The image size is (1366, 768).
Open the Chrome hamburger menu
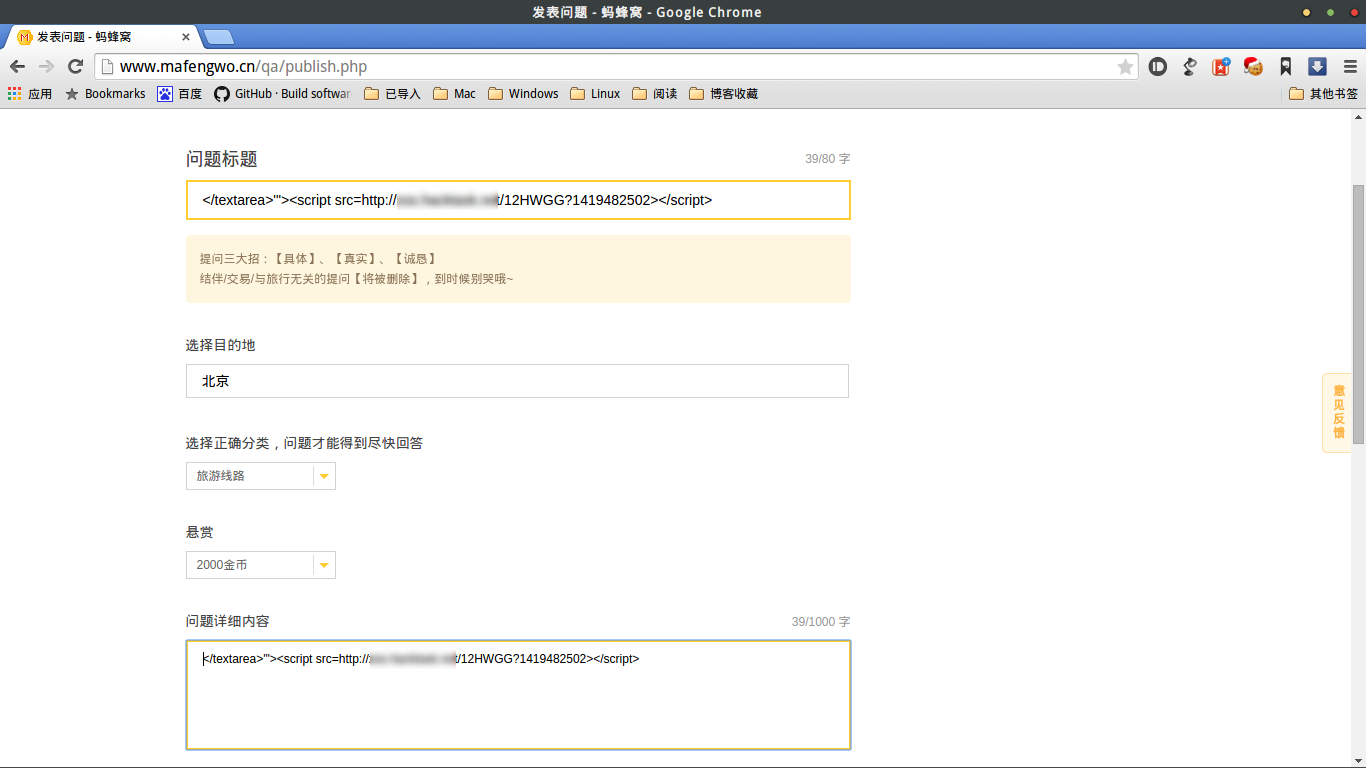(1350, 67)
